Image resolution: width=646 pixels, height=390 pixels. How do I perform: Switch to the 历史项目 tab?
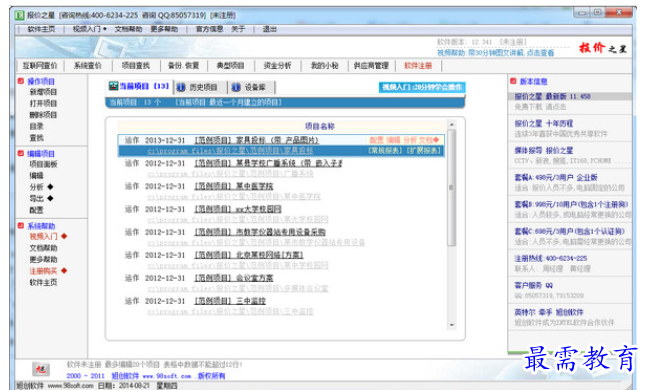pyautogui.click(x=203, y=87)
